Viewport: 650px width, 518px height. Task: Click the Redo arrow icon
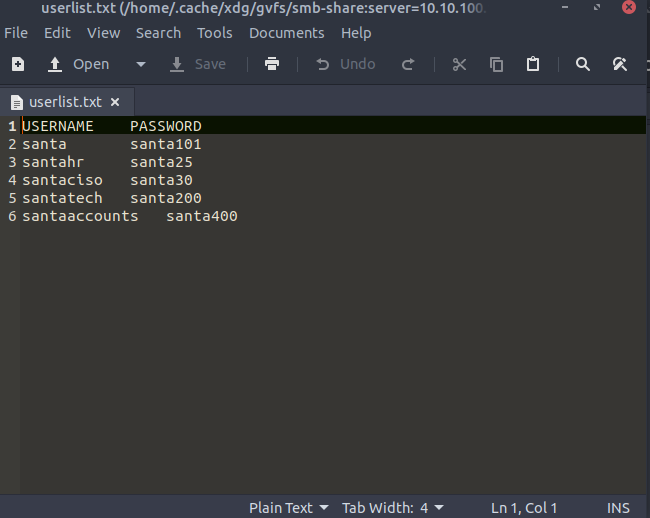pyautogui.click(x=408, y=64)
